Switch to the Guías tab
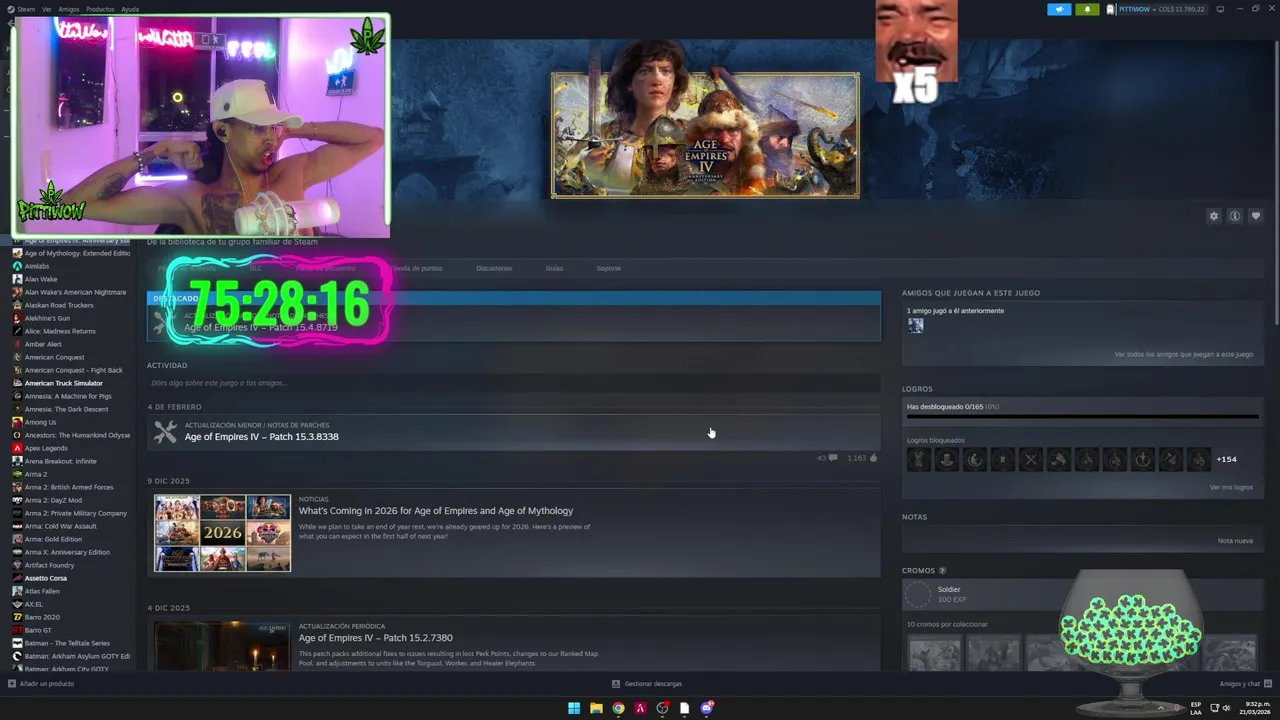 pyautogui.click(x=554, y=268)
